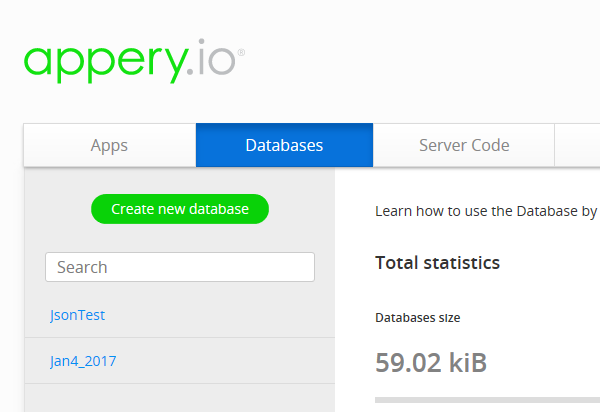Viewport: 600px width, 412px height.
Task: Focus the database Search field
Action: point(180,267)
